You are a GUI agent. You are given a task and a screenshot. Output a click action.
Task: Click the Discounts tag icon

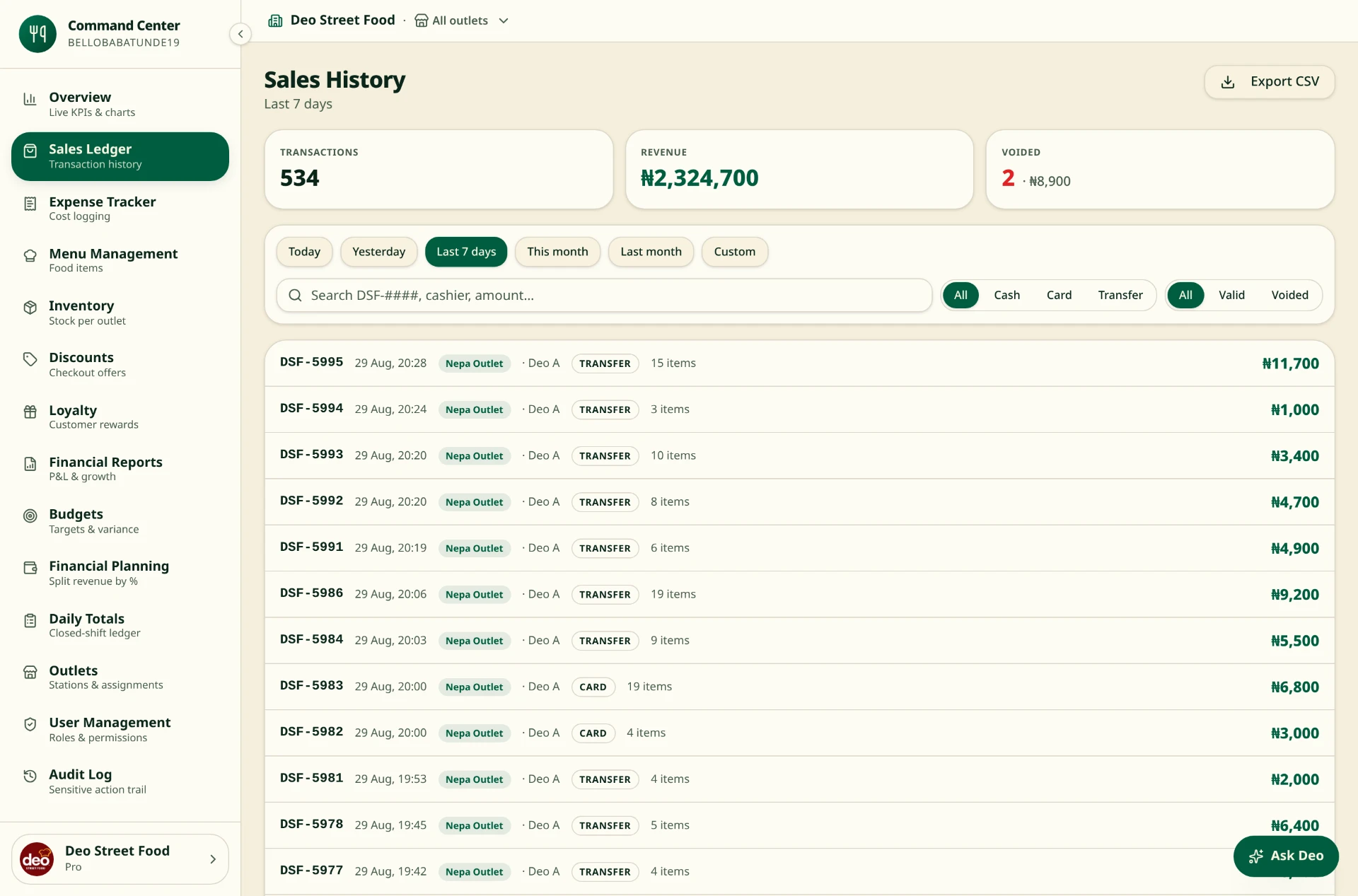tap(30, 359)
